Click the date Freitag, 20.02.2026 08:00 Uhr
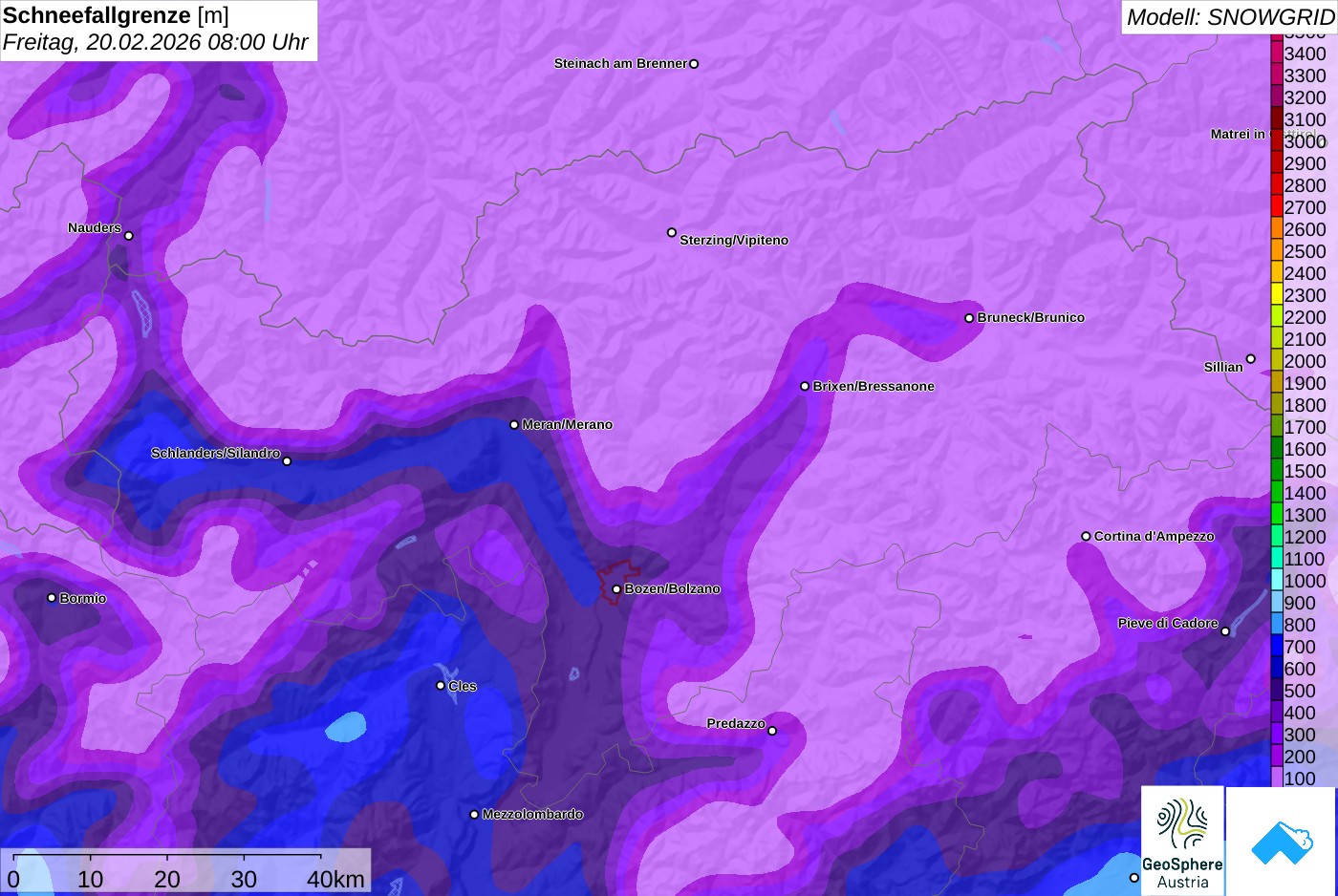 pos(156,42)
